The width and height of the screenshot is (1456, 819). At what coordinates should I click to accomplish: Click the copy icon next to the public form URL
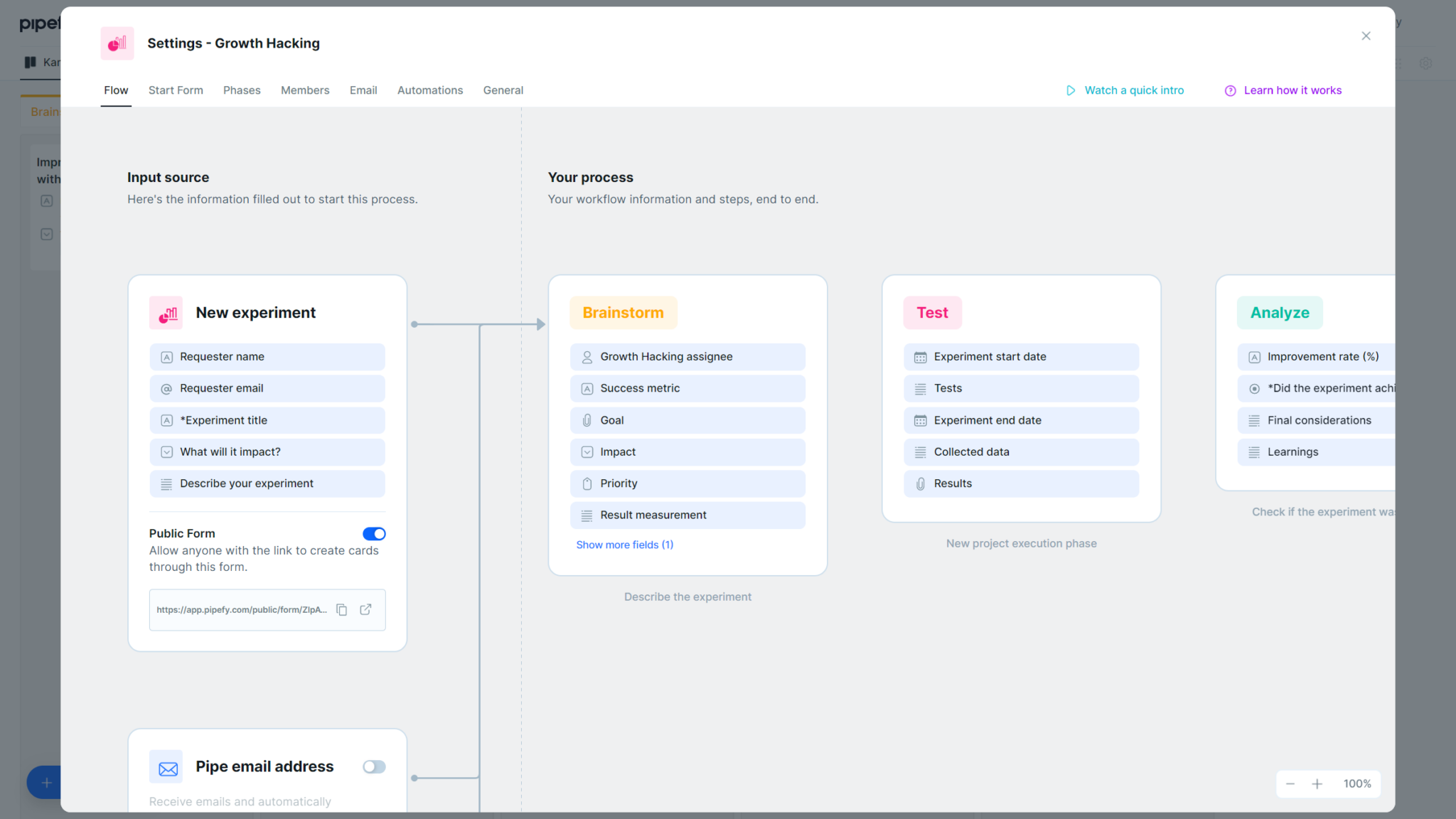[342, 609]
